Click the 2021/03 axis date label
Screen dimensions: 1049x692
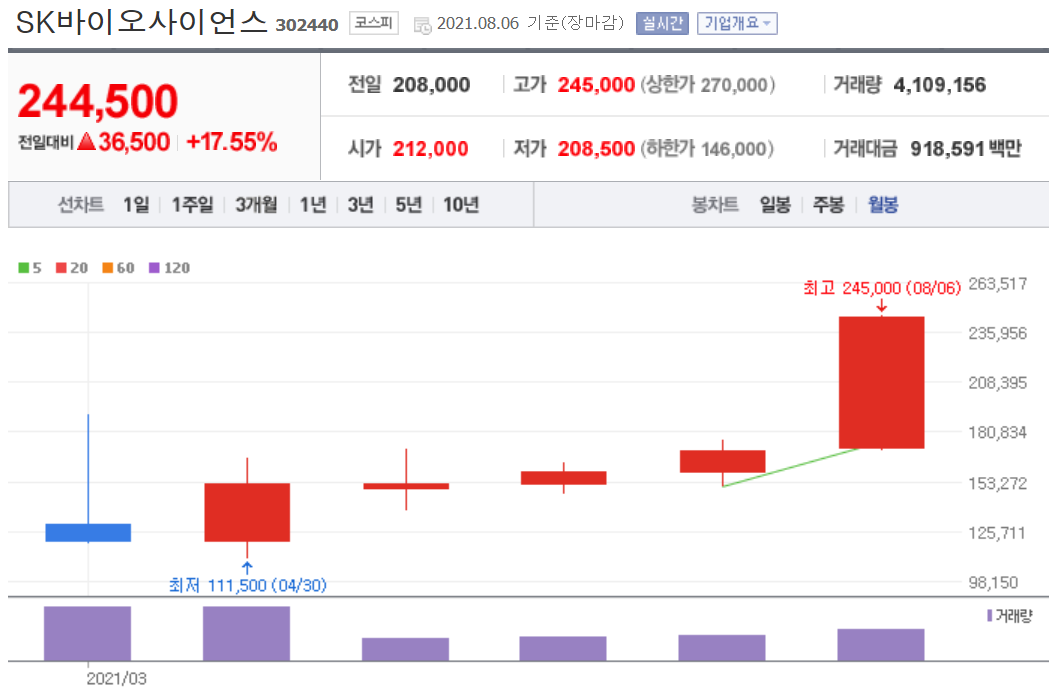[x=116, y=678]
